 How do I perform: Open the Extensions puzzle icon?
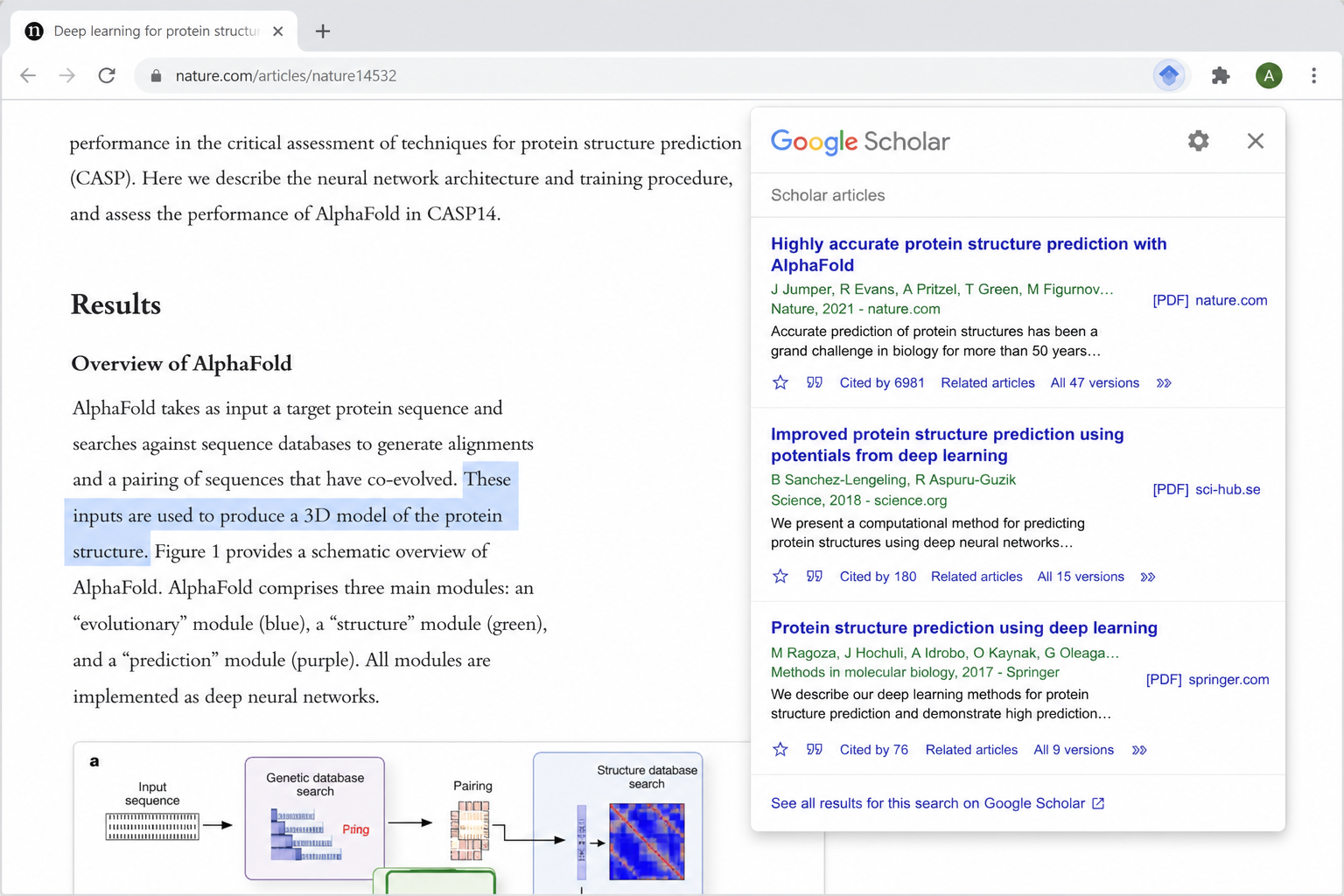pos(1221,76)
